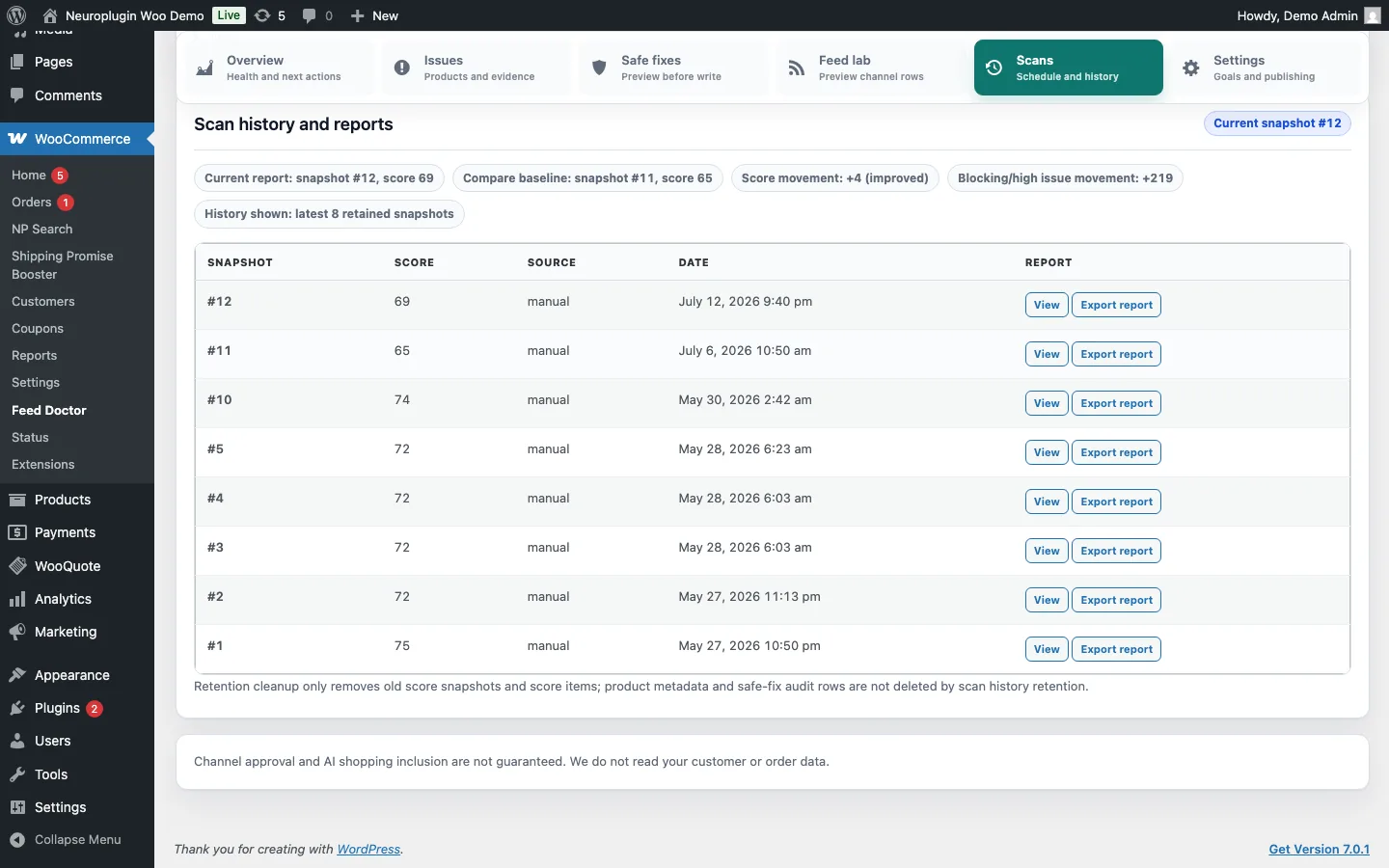Open Customers submenu item
Screen dimensions: 1389x868
coord(43,302)
